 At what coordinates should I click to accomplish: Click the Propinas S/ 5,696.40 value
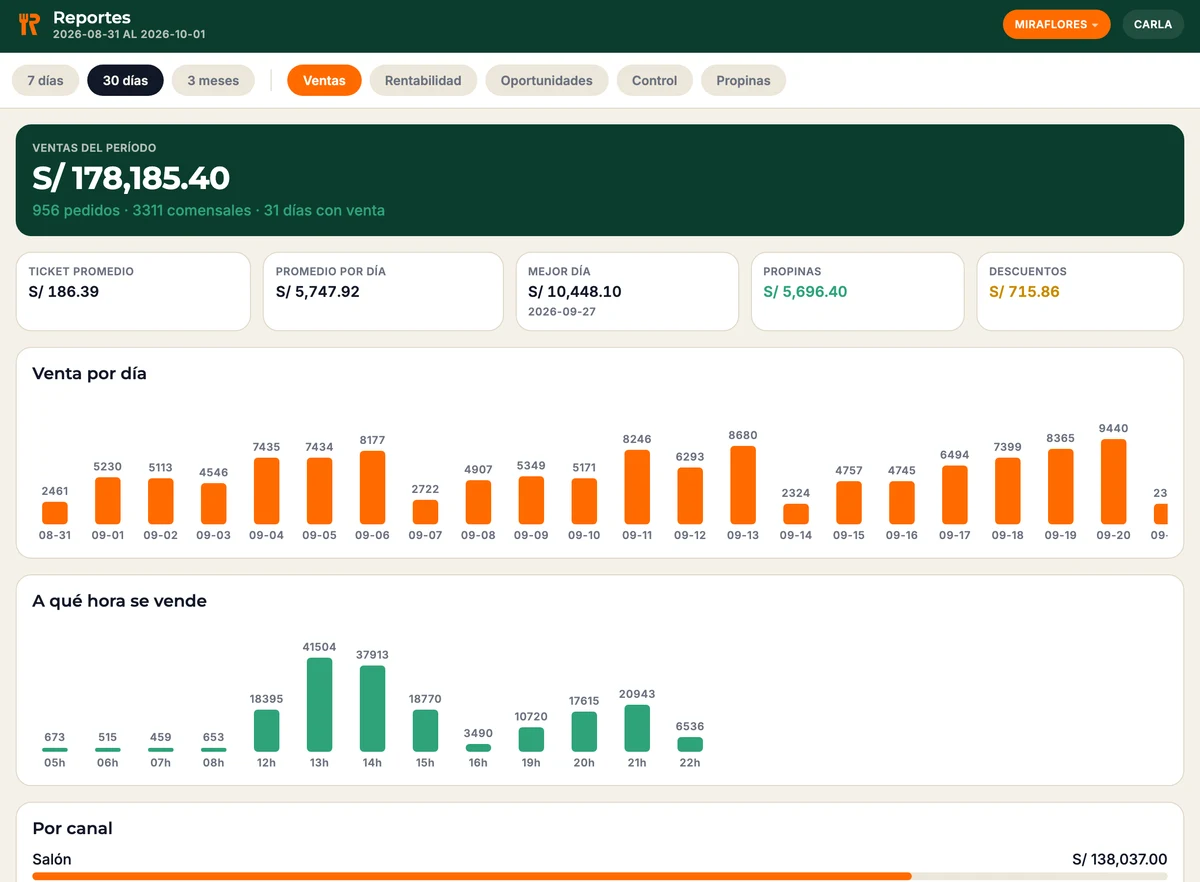pos(805,292)
